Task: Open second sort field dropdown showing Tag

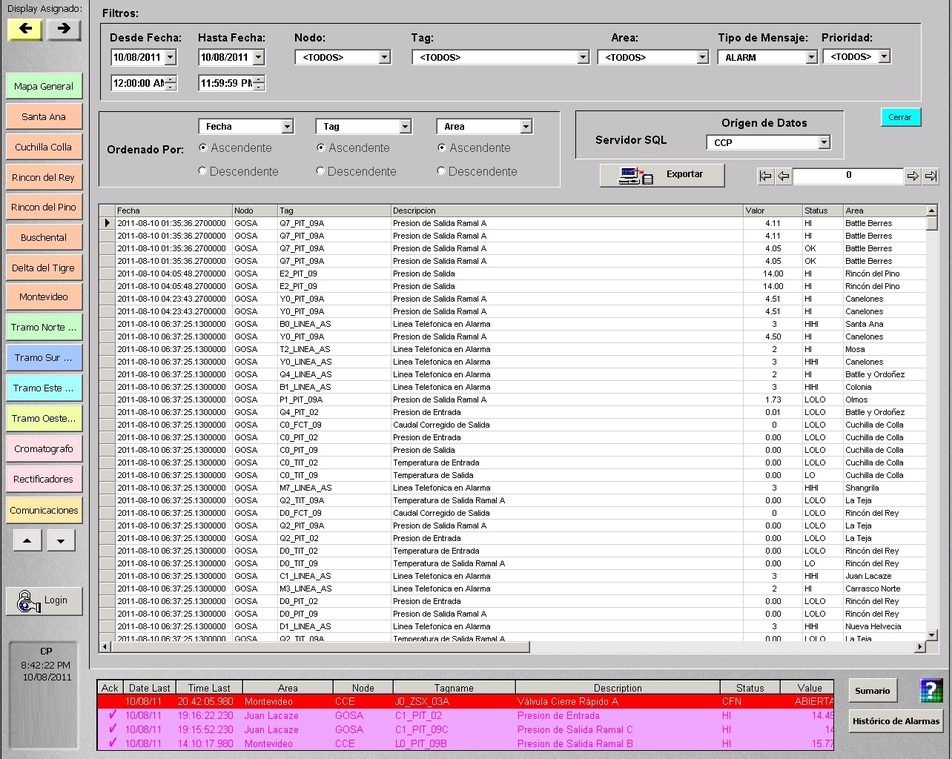Action: coord(405,126)
